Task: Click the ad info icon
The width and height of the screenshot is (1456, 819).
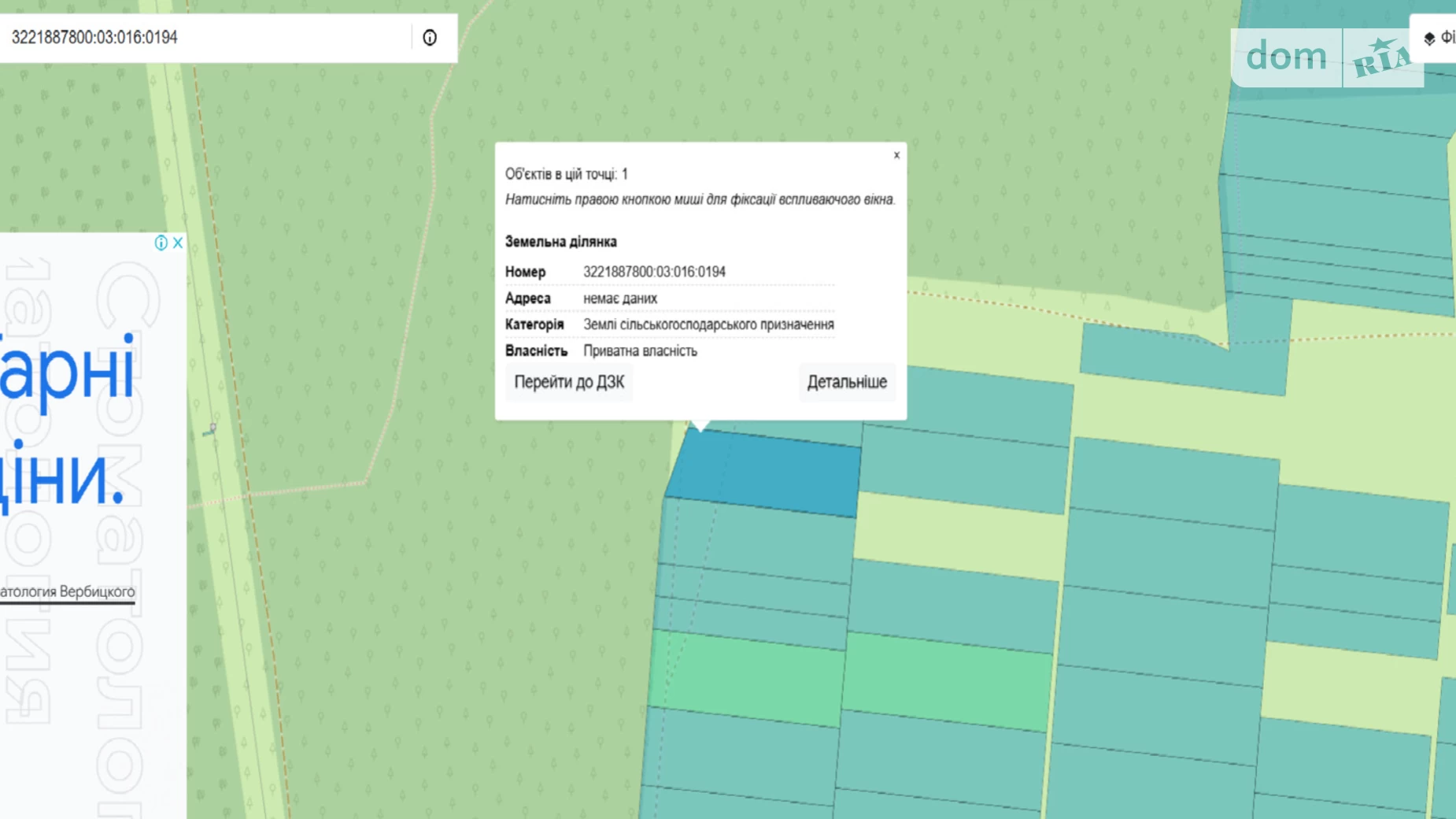Action: pyautogui.click(x=161, y=243)
